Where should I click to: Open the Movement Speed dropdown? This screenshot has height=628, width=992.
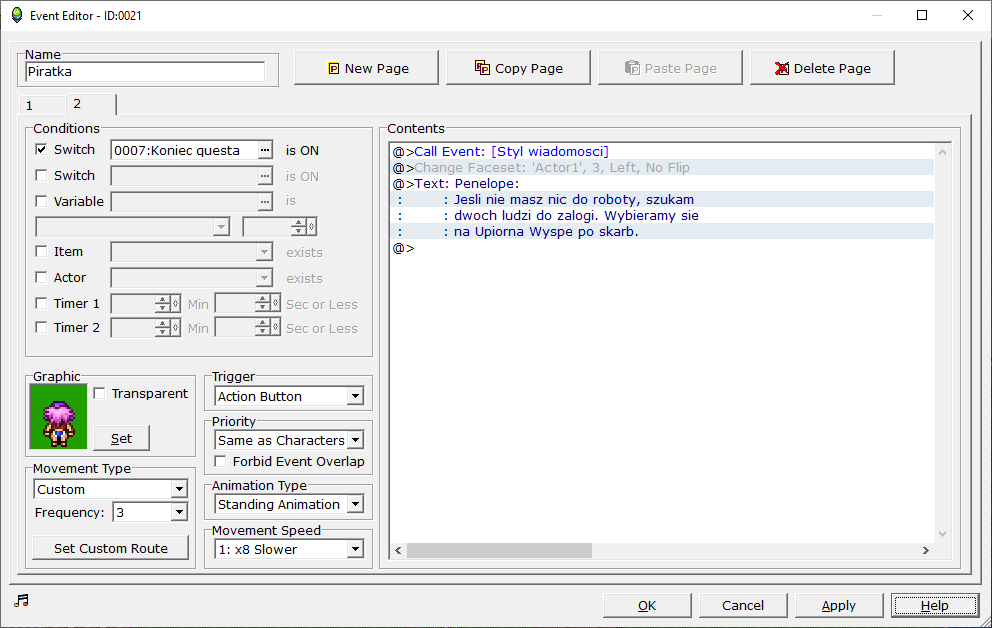pyautogui.click(x=355, y=549)
